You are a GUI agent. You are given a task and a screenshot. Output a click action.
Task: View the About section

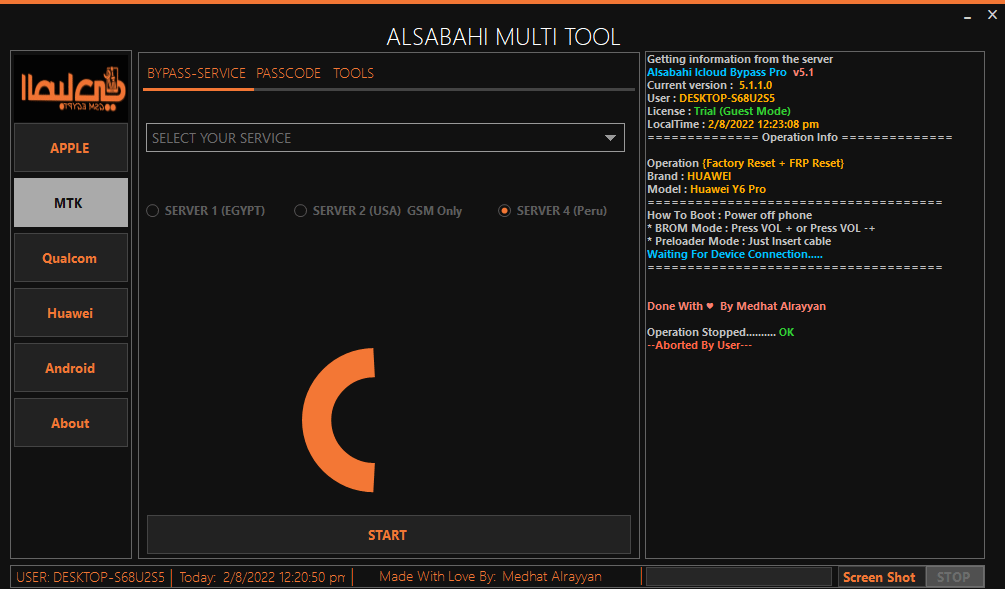[70, 422]
